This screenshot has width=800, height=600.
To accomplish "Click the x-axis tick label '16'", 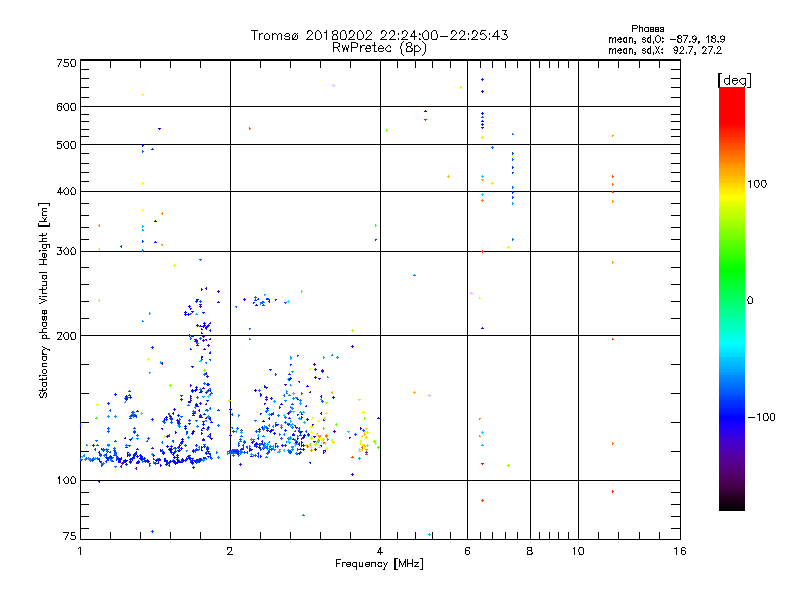I will coord(680,551).
